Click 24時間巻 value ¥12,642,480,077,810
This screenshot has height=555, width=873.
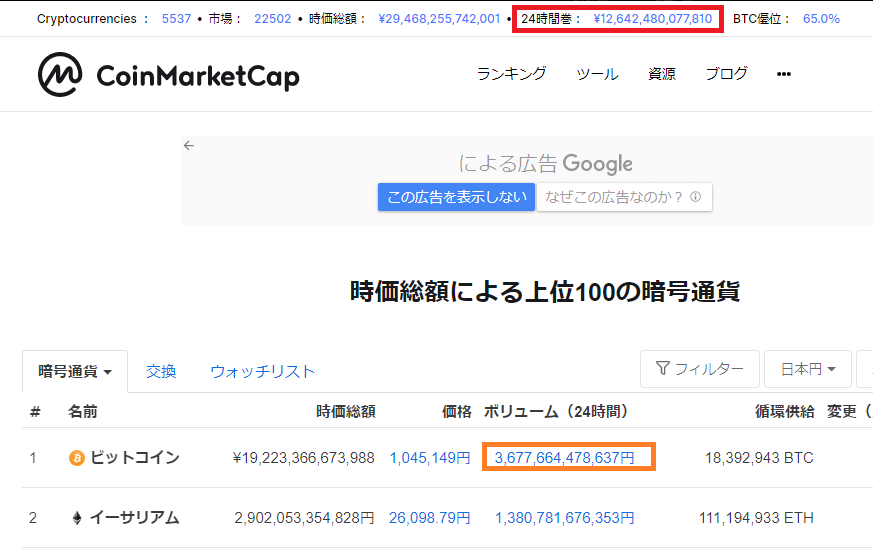pos(653,19)
